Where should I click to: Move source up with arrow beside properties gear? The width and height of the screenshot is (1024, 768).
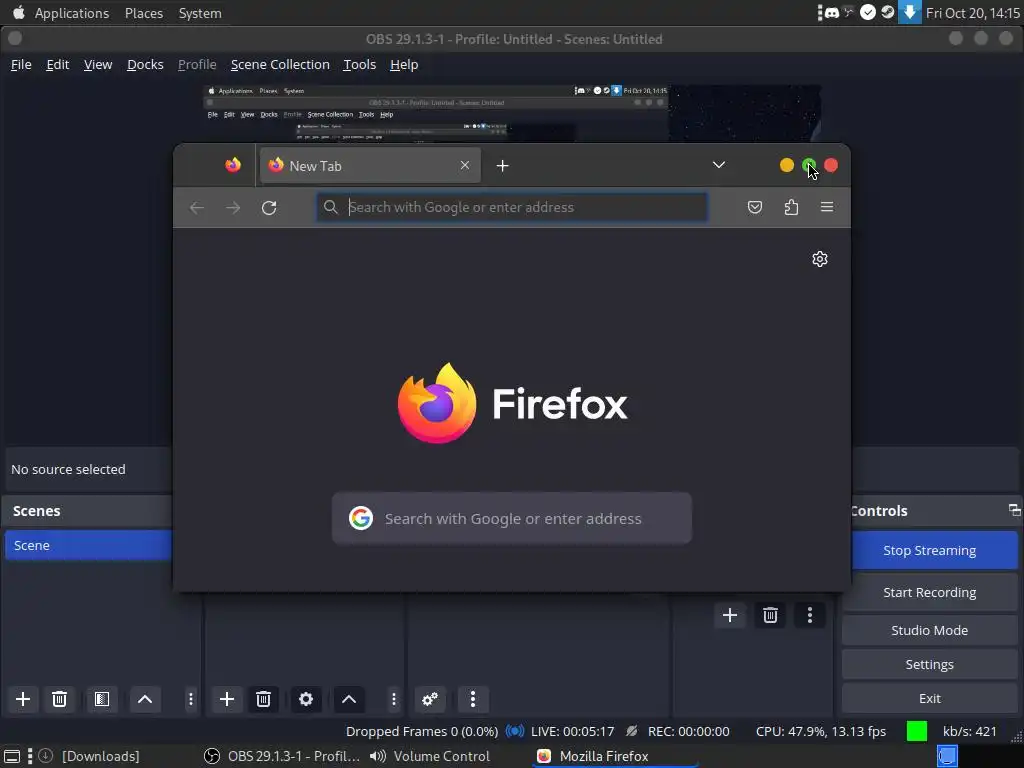click(x=349, y=699)
